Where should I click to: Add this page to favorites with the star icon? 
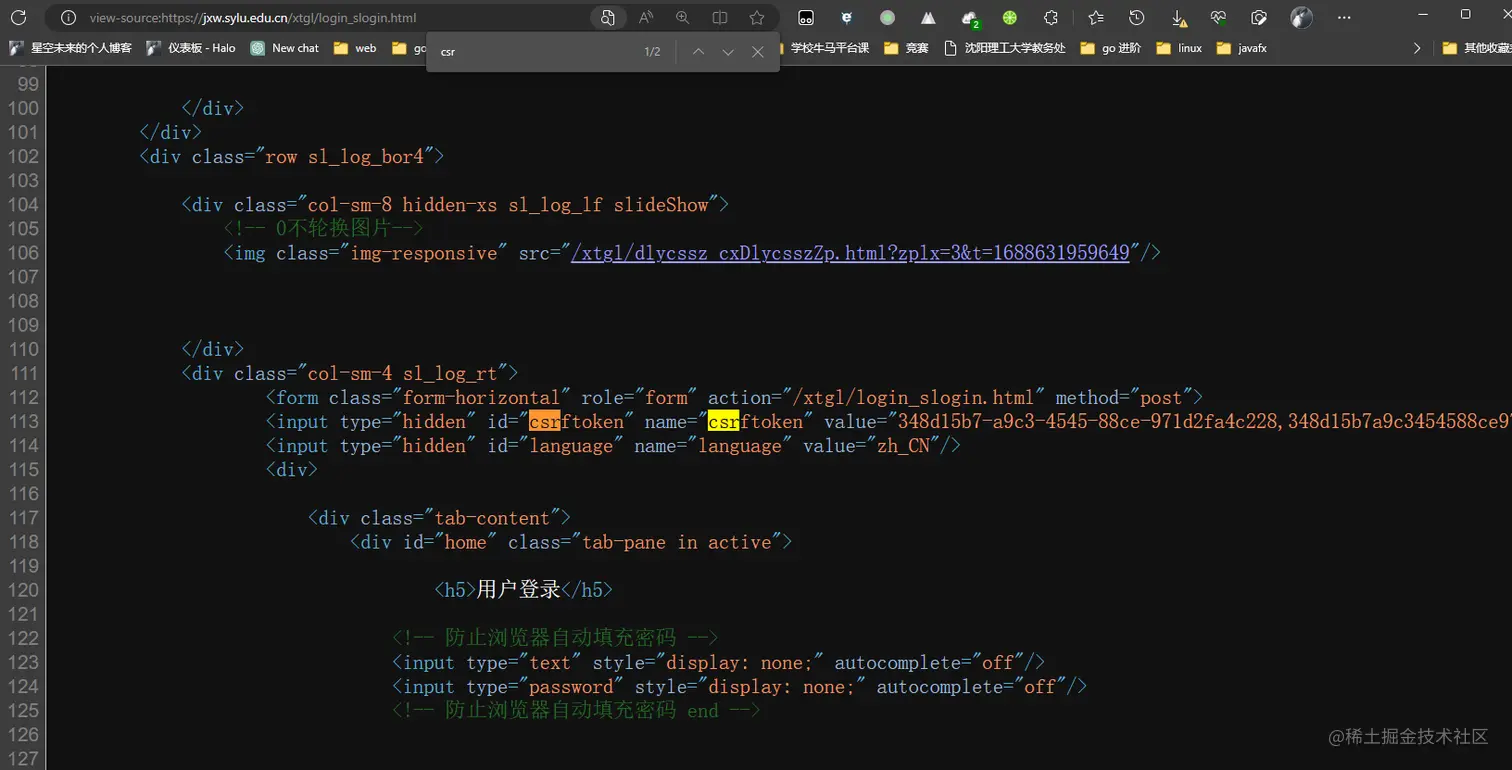tap(757, 17)
